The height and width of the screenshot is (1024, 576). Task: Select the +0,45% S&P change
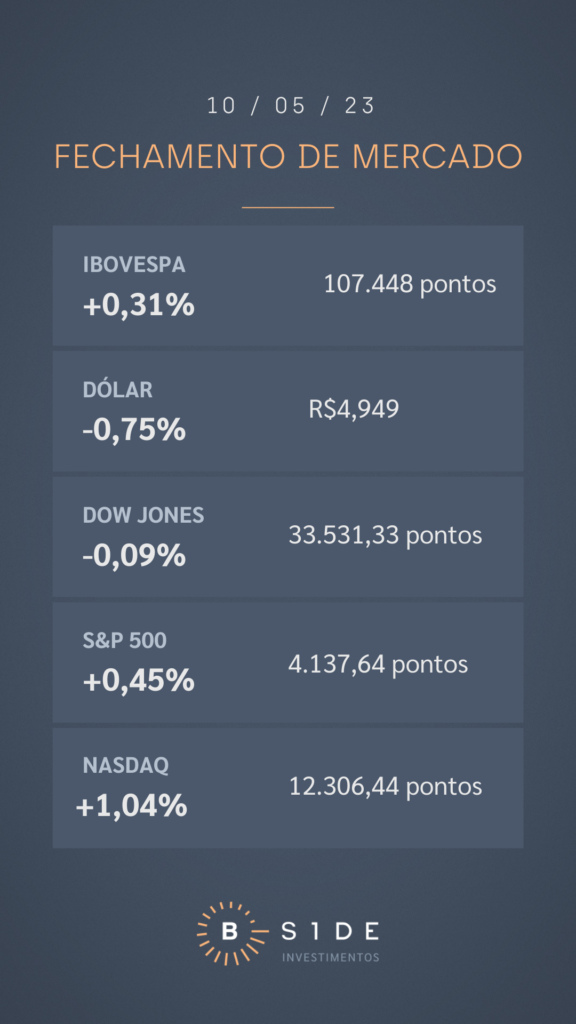click(x=138, y=681)
